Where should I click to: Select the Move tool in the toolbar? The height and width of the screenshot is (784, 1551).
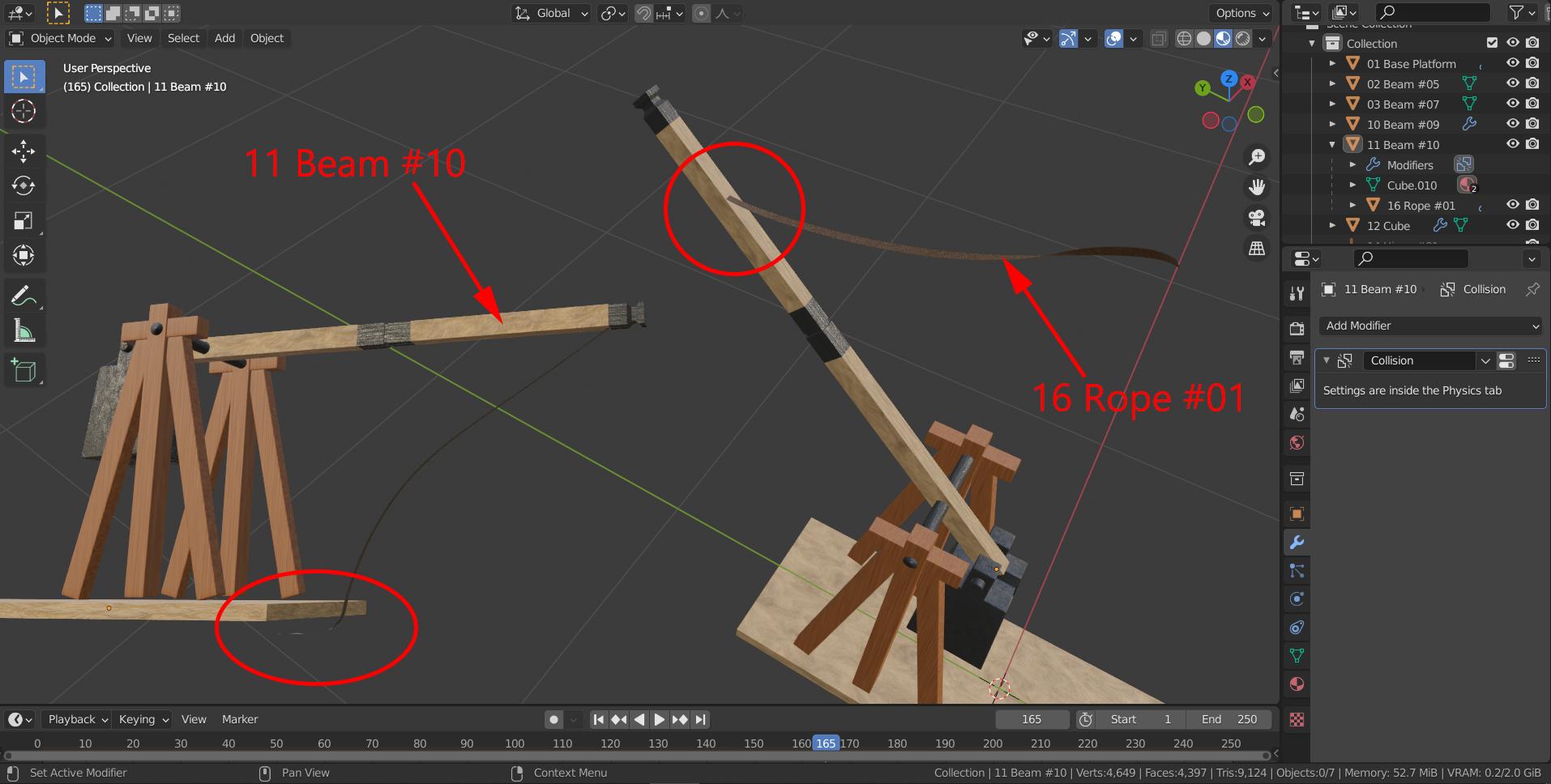[x=23, y=151]
